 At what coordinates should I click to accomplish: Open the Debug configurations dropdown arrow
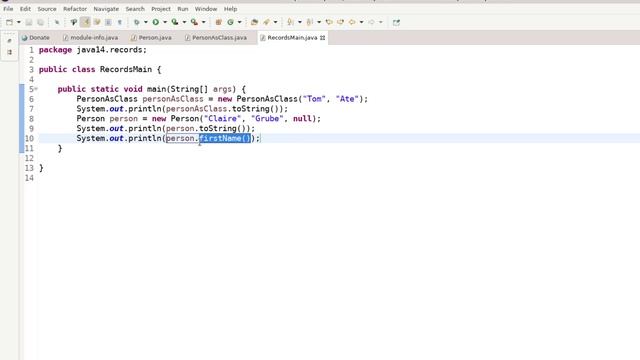pos(146,22)
